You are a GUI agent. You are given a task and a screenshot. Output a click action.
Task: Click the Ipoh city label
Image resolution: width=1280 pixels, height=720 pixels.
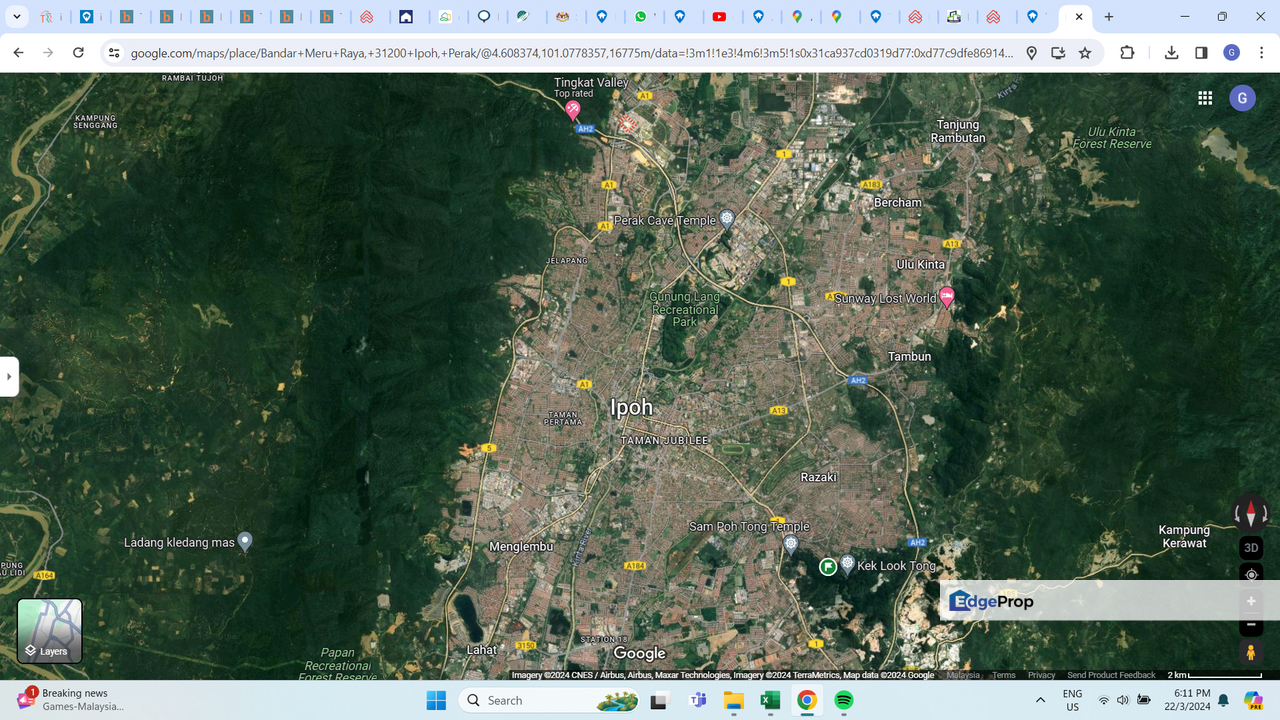click(631, 407)
